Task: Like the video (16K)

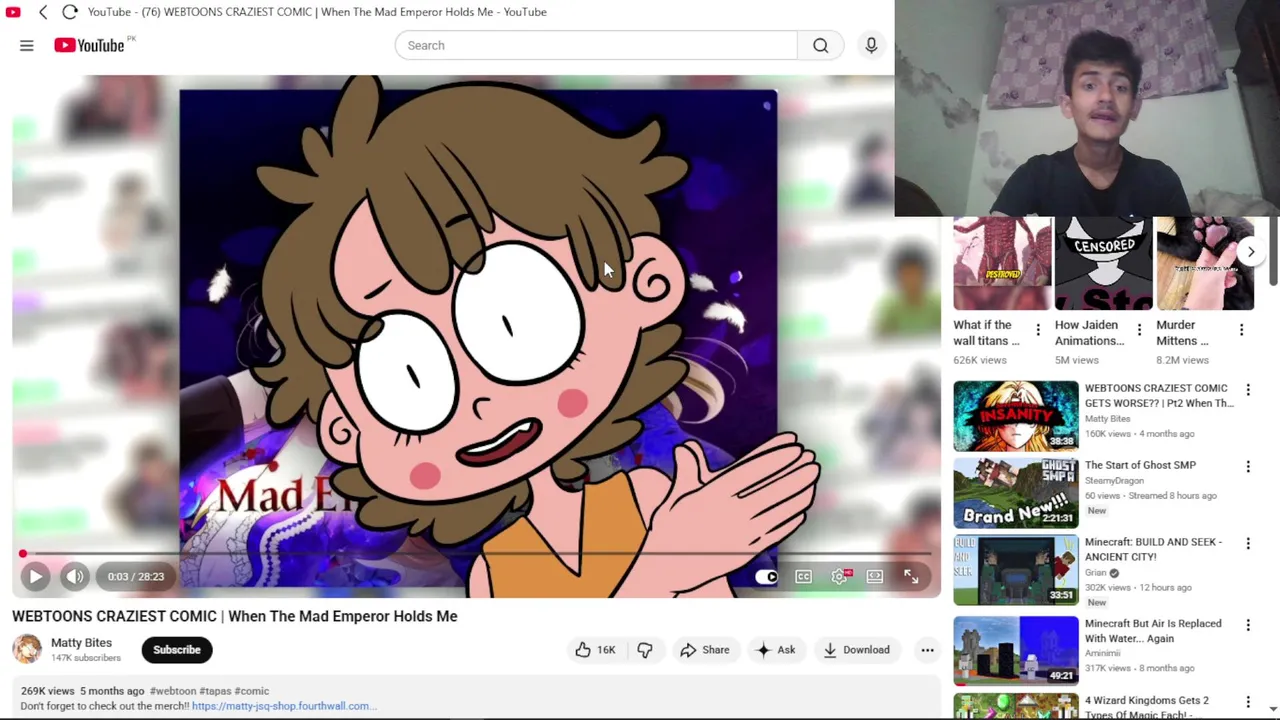Action: coord(595,650)
